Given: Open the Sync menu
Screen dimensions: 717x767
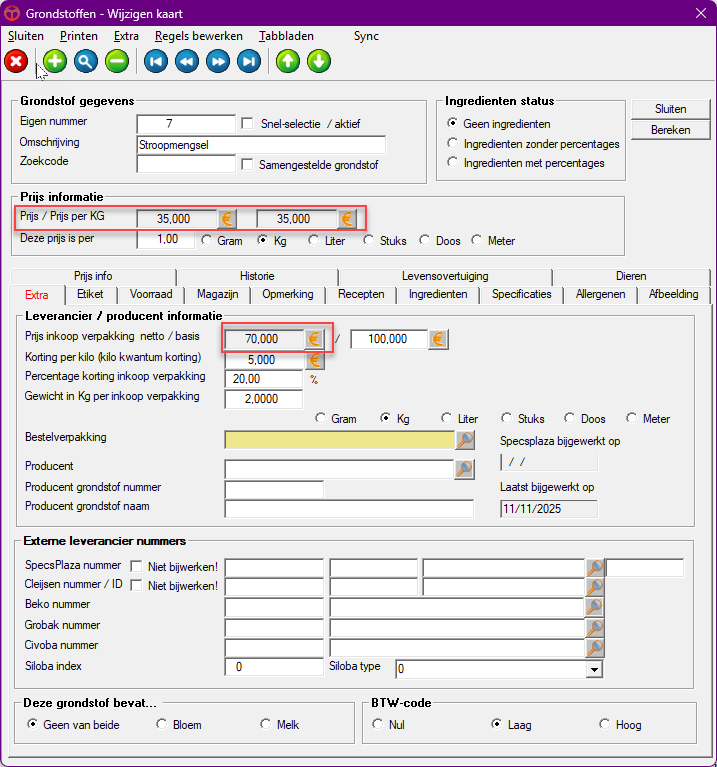Looking at the screenshot, I should [x=366, y=36].
